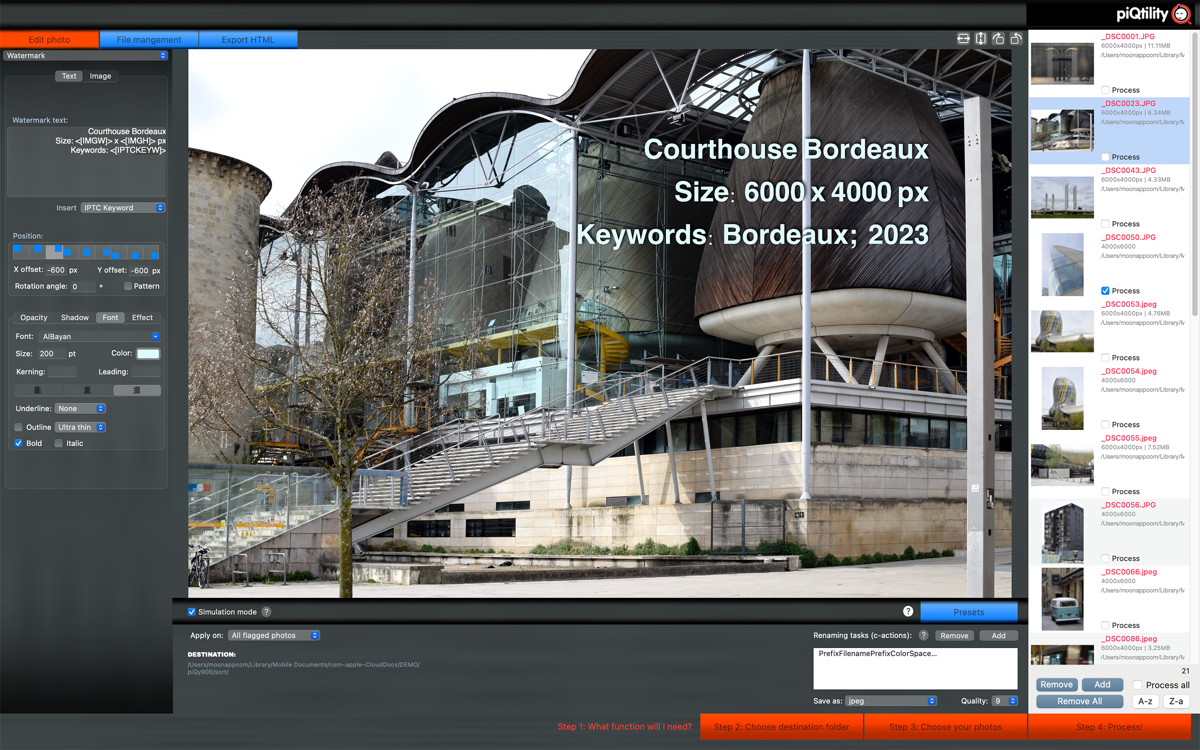Viewport: 1200px width, 750px height.
Task: Click the Watermark text box
Action: (x=86, y=161)
